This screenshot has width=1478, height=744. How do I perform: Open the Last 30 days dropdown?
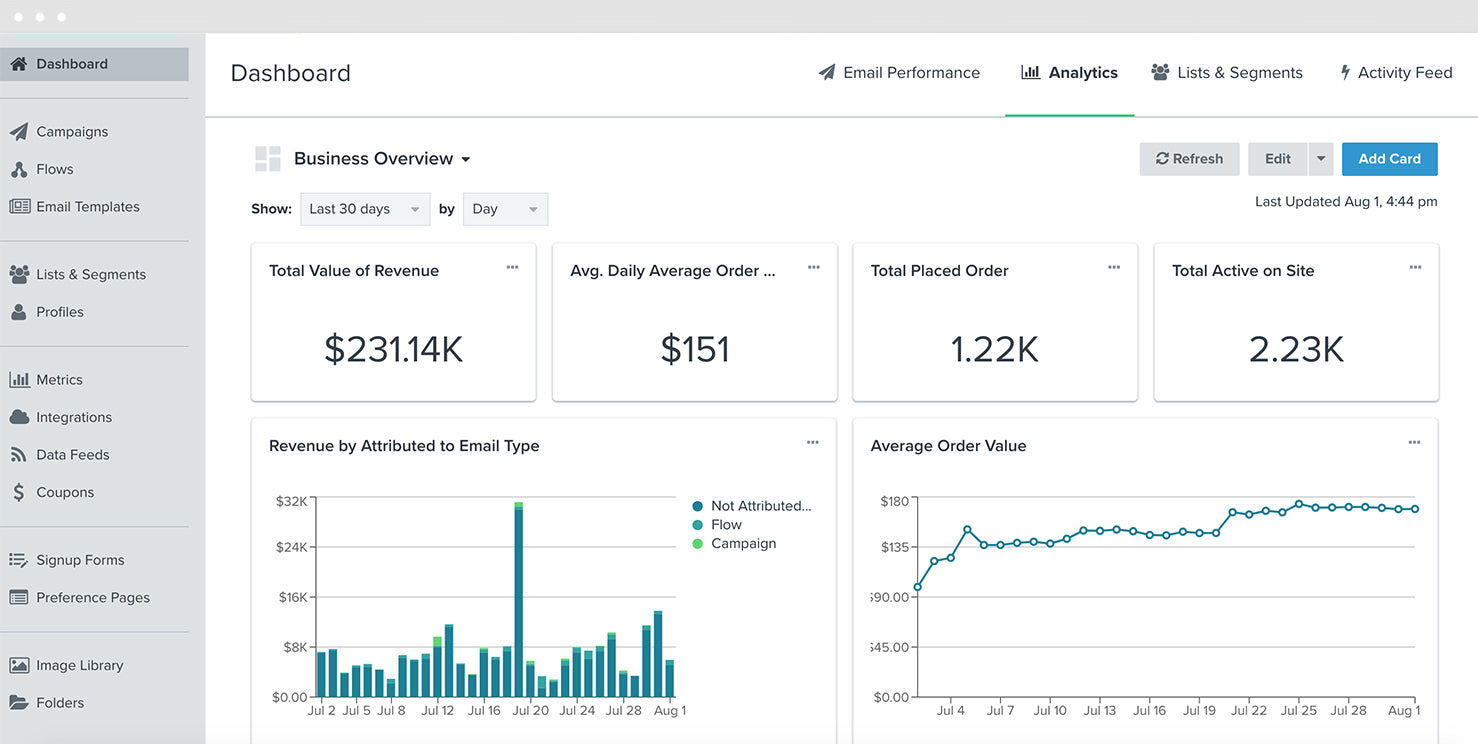point(365,209)
